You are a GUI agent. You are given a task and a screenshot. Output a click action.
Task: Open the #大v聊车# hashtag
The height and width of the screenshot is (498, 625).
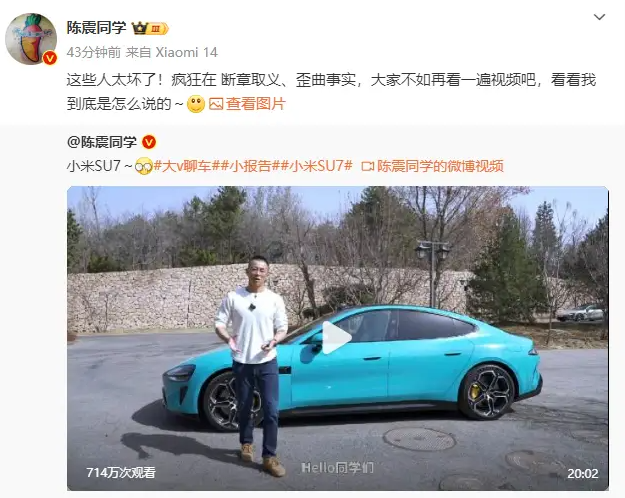tap(182, 166)
